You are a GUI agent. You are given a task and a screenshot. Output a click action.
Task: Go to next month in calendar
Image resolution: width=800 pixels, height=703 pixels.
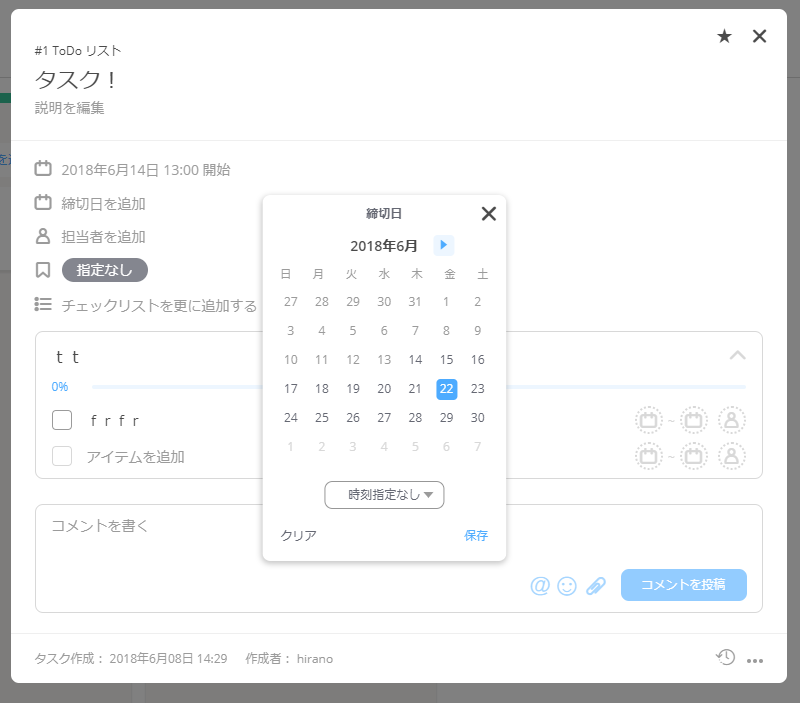pos(443,245)
